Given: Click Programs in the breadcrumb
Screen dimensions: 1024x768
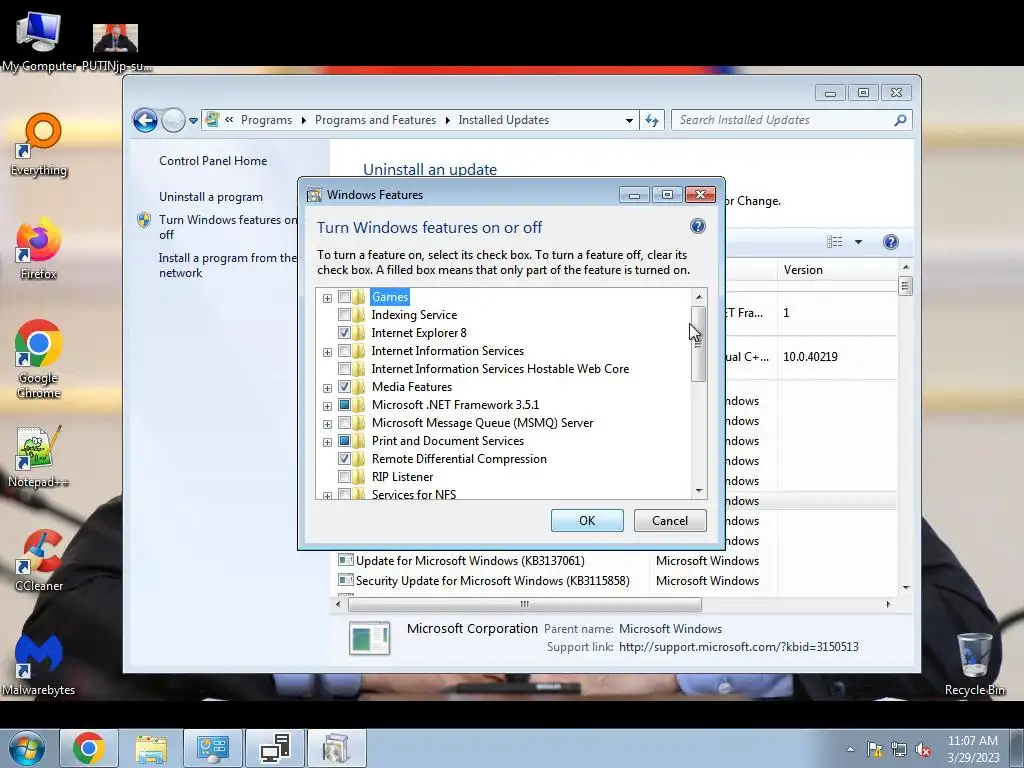Looking at the screenshot, I should 266,120.
